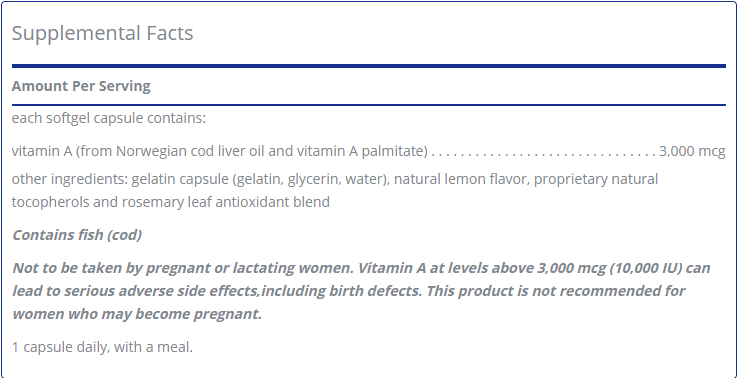
Task: Click 'gelatin capsule' in ingredients
Action: (180, 179)
